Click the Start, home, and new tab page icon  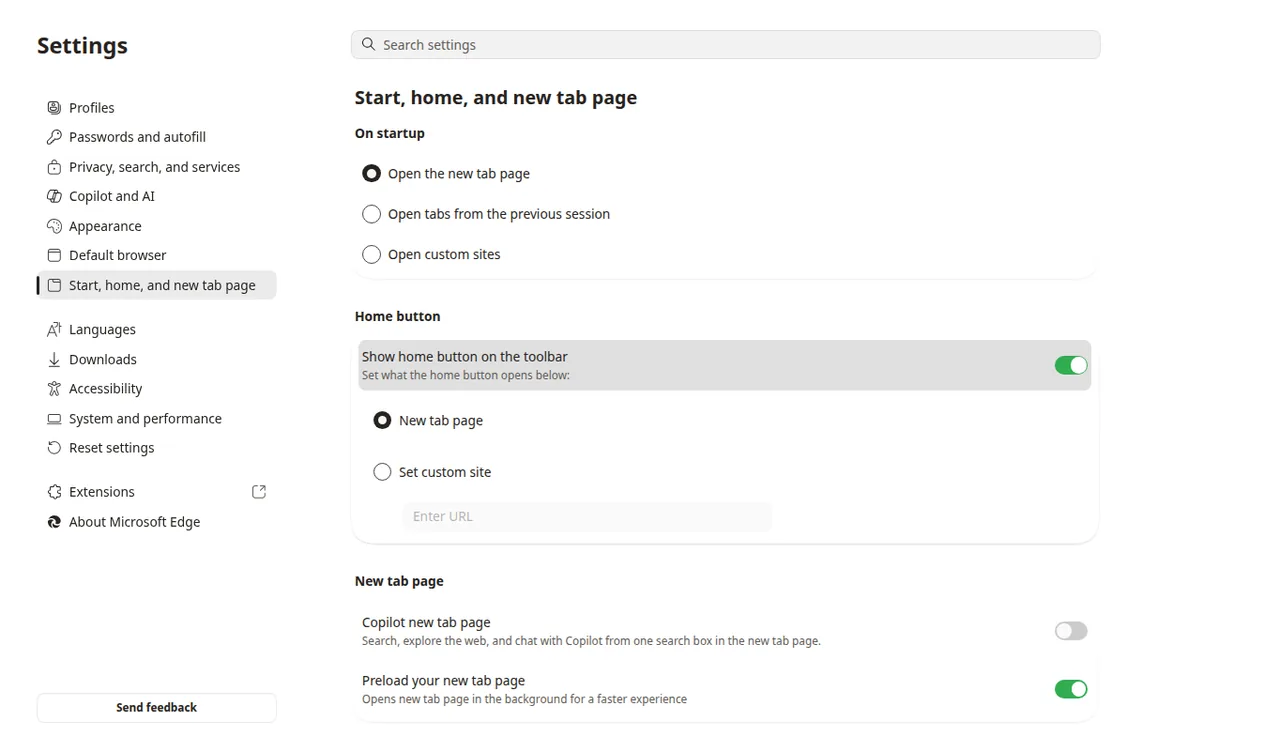[x=54, y=285]
